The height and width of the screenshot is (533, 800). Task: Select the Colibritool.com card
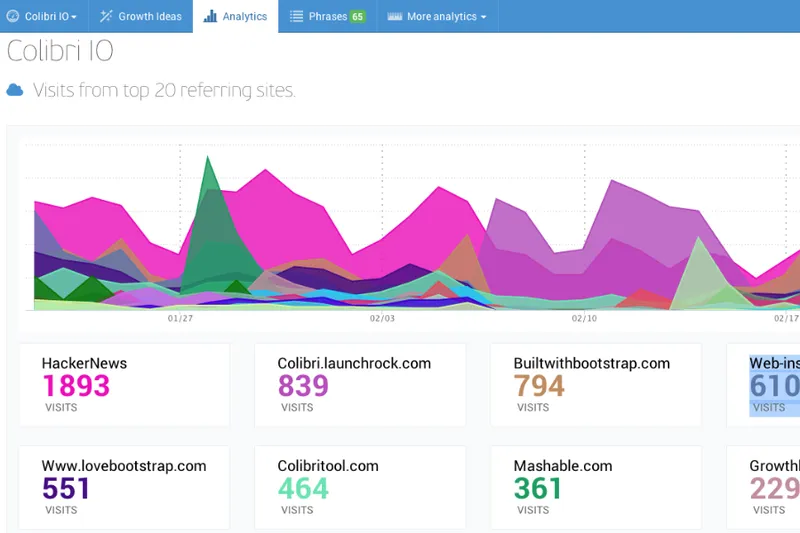pyautogui.click(x=360, y=487)
